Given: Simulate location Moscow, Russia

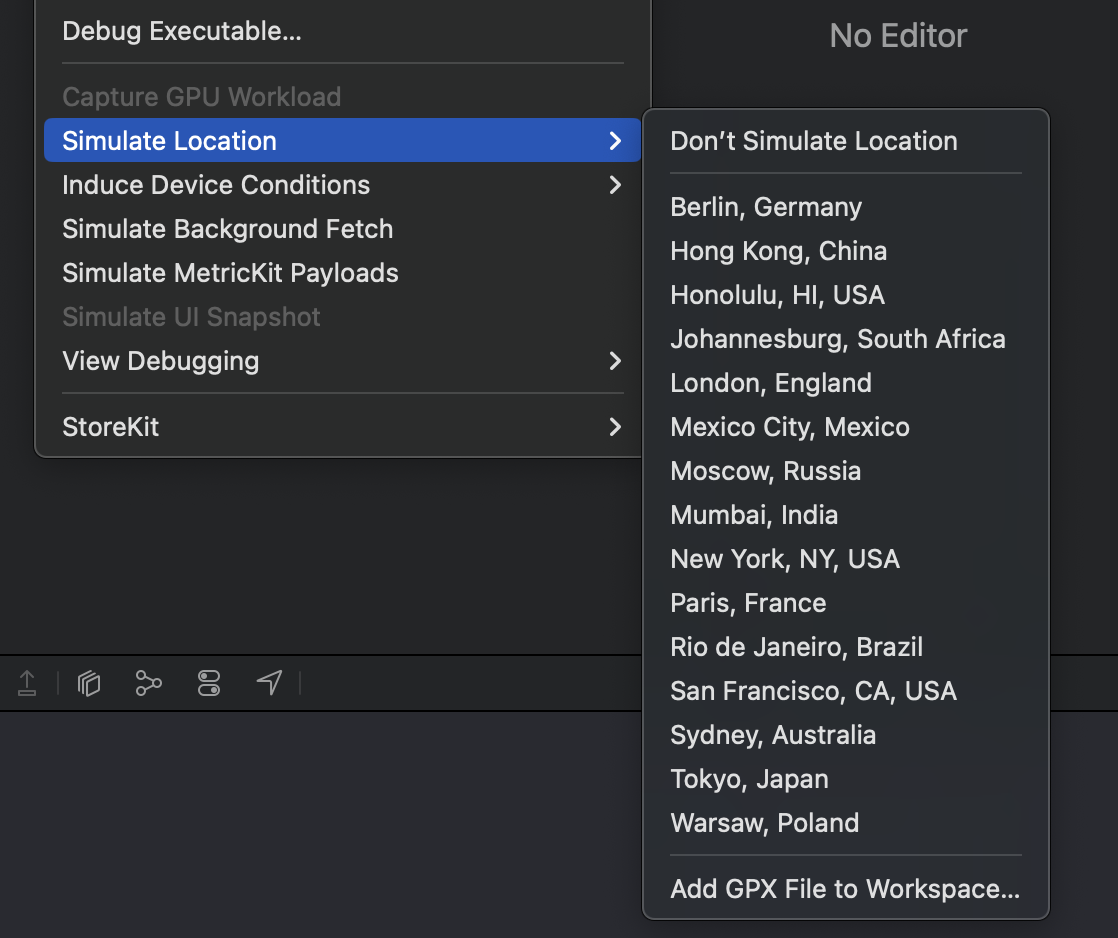Looking at the screenshot, I should tap(846, 471).
